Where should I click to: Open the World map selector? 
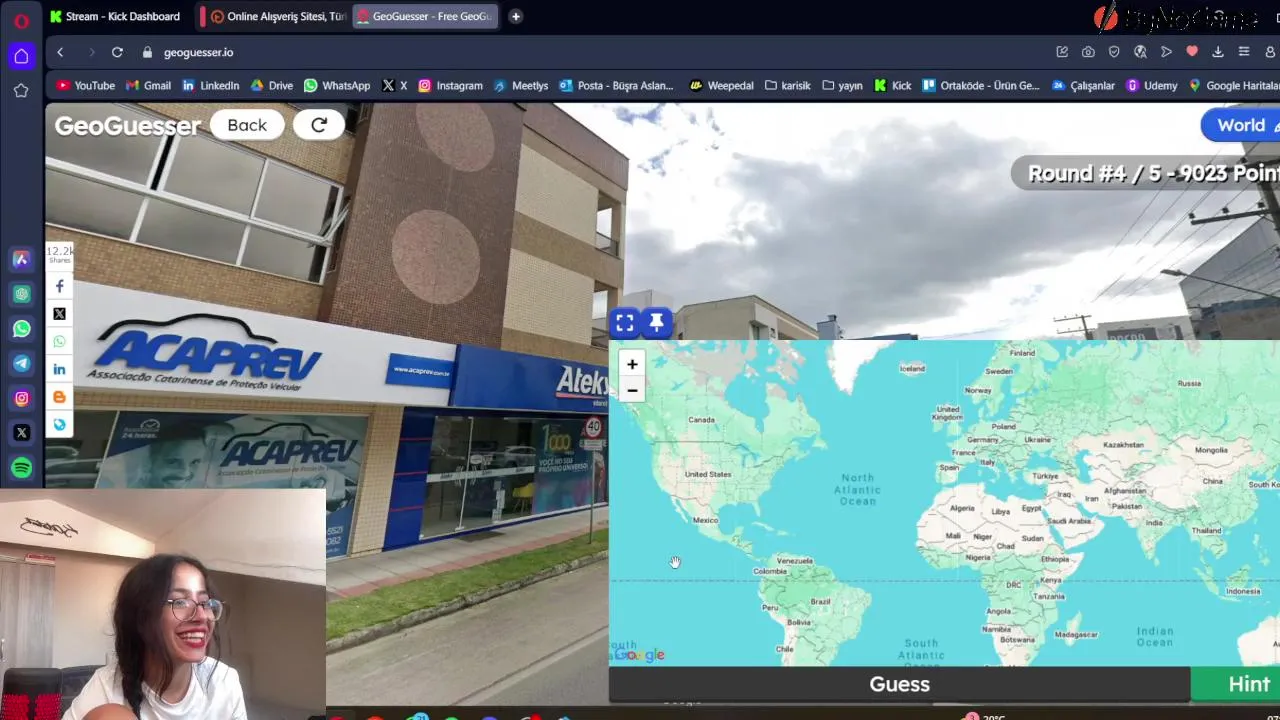1241,125
